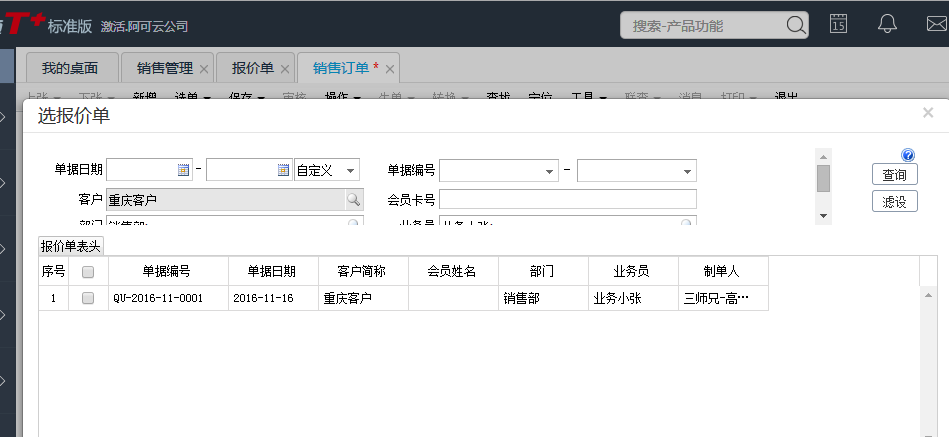The width and height of the screenshot is (949, 437).
Task: Open end date calendar picker
Action: [283, 170]
